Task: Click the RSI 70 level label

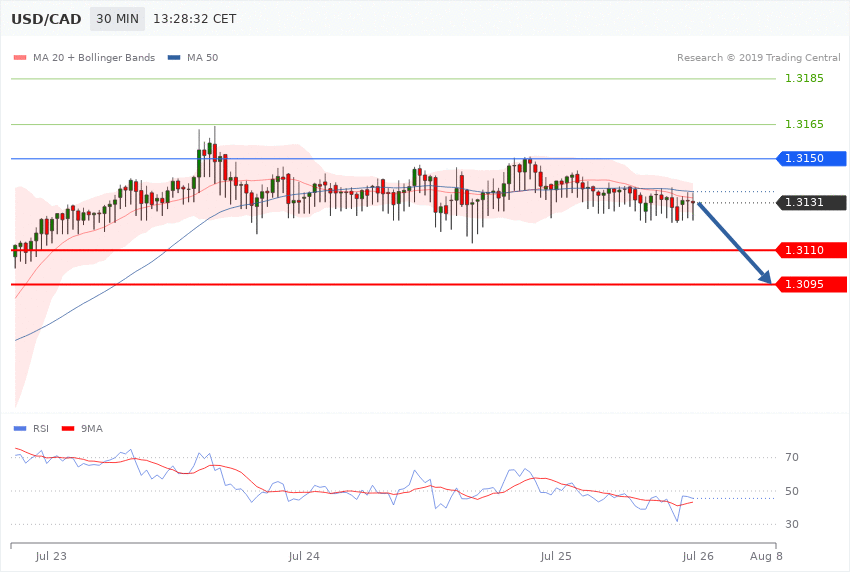Action: pos(791,457)
